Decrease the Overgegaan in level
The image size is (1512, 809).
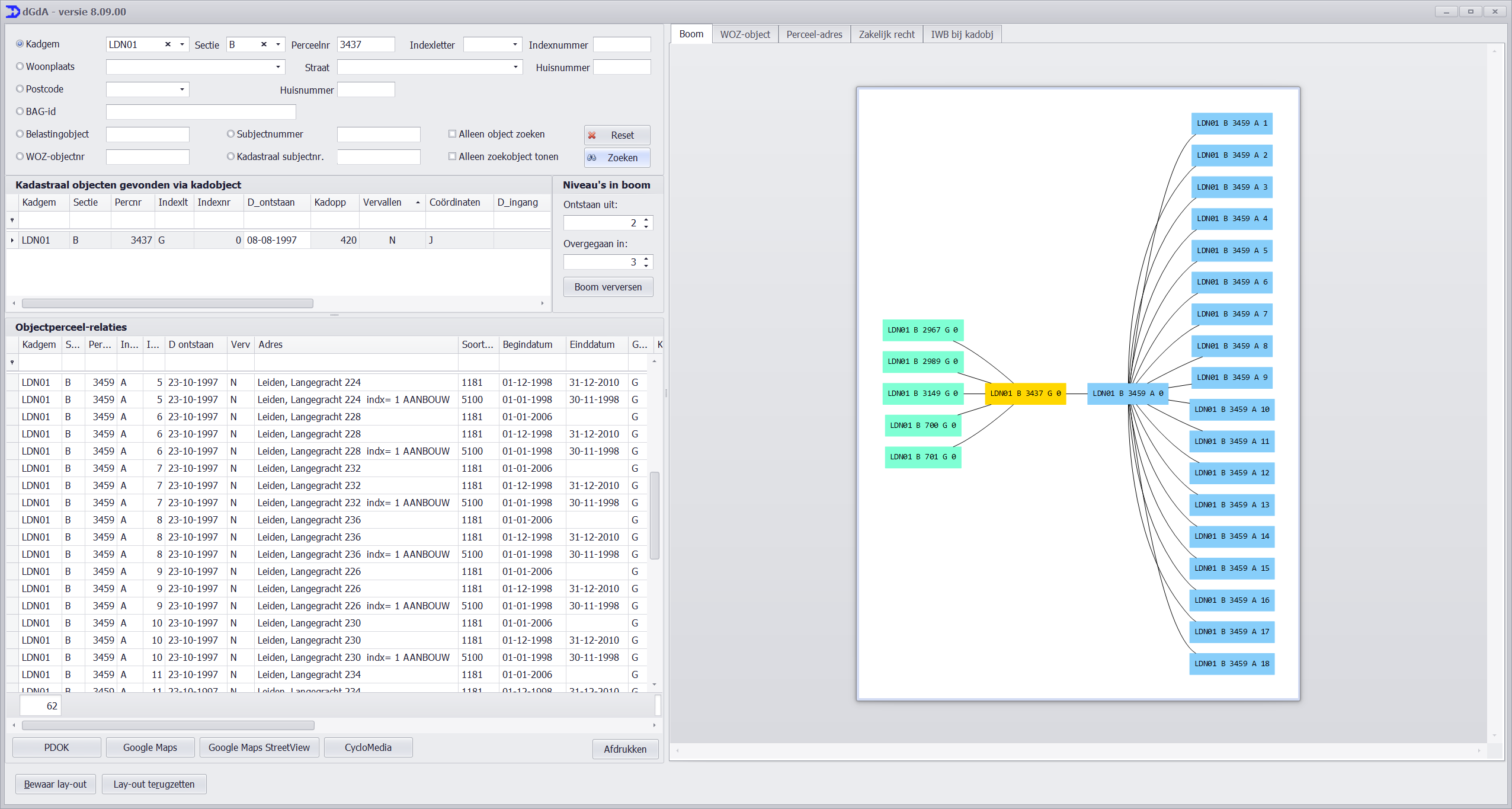[646, 266]
